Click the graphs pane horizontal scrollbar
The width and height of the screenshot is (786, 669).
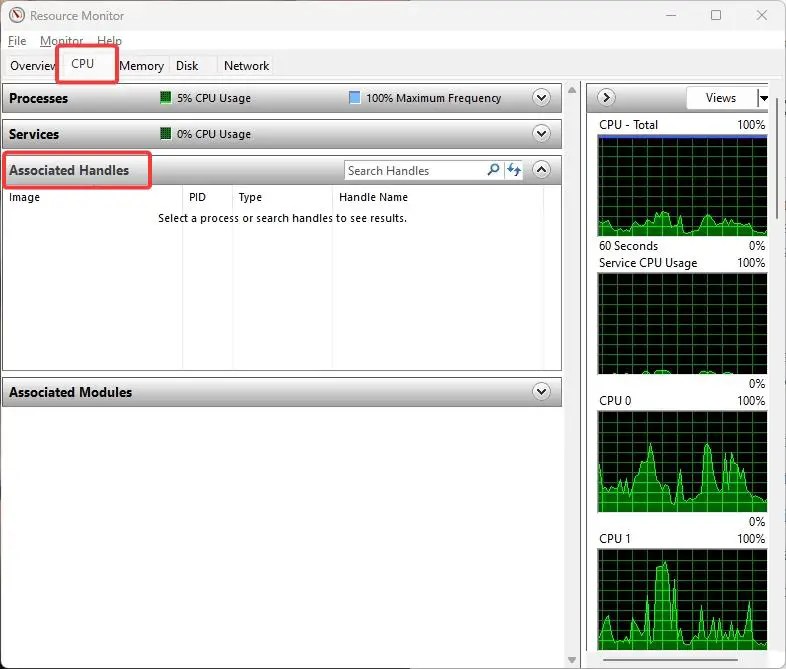click(671, 660)
